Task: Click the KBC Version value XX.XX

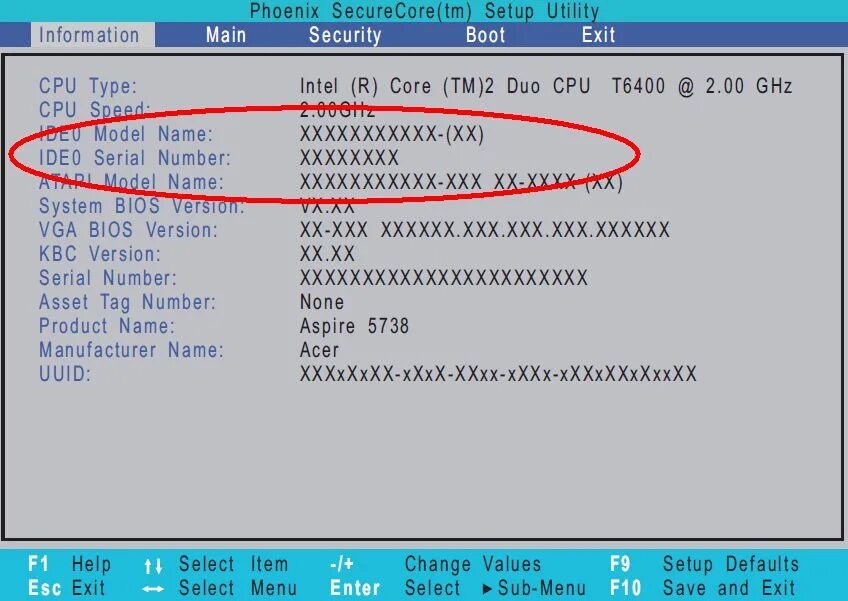Action: pos(327,254)
